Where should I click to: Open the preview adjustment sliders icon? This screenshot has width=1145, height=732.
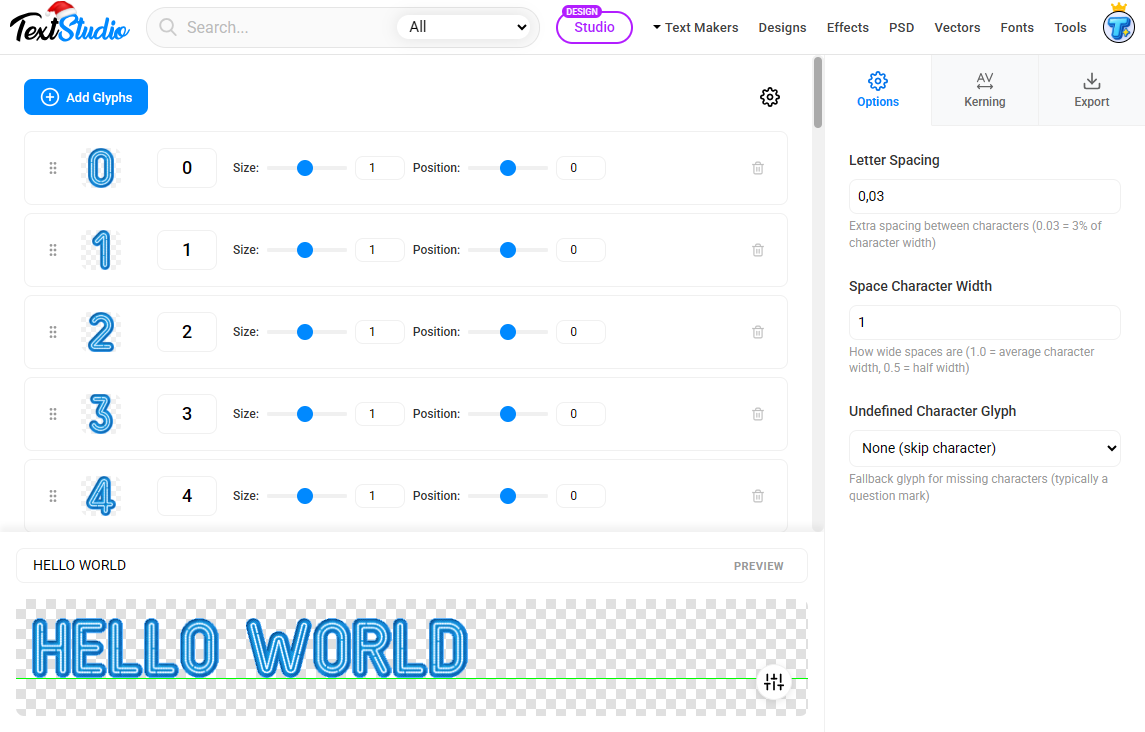tap(773, 681)
